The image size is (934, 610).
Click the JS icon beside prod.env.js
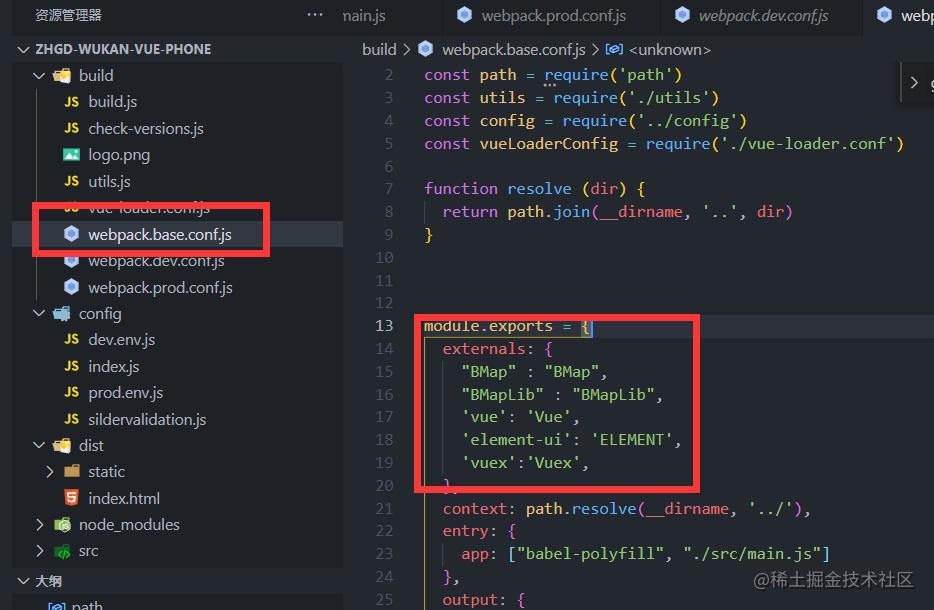pyautogui.click(x=71, y=392)
